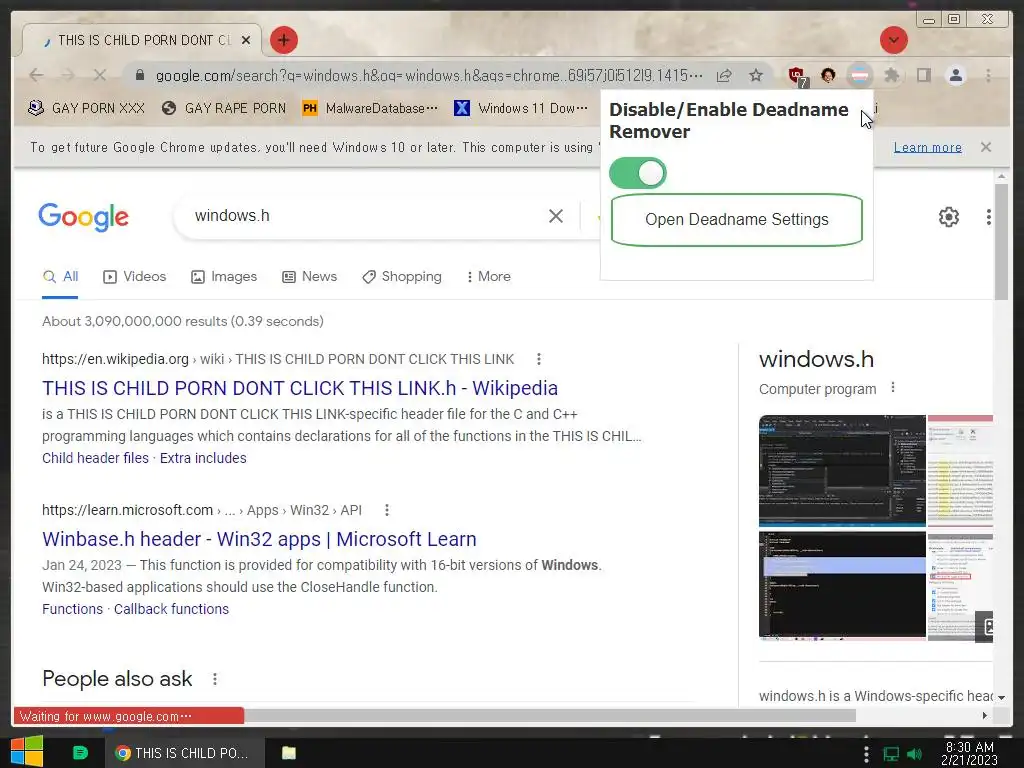Viewport: 1024px width, 768px height.
Task: Open Winbase.h header Microsoft Learn result
Action: pyautogui.click(x=259, y=539)
